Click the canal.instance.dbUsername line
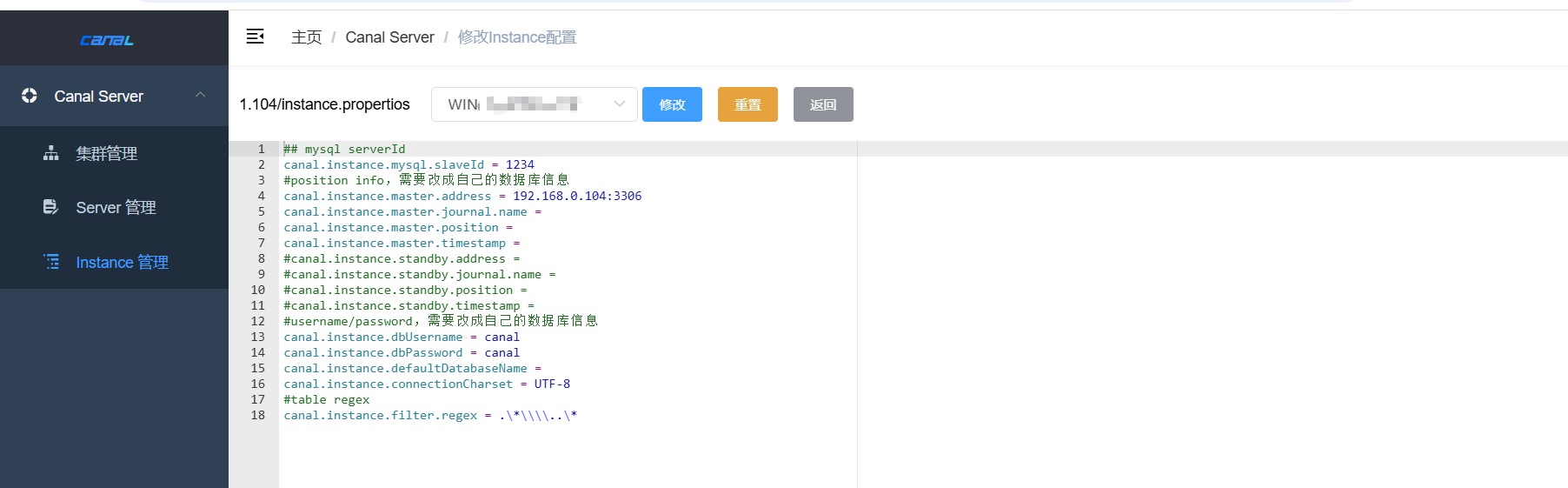This screenshot has height=488, width=1568. pyautogui.click(x=402, y=337)
